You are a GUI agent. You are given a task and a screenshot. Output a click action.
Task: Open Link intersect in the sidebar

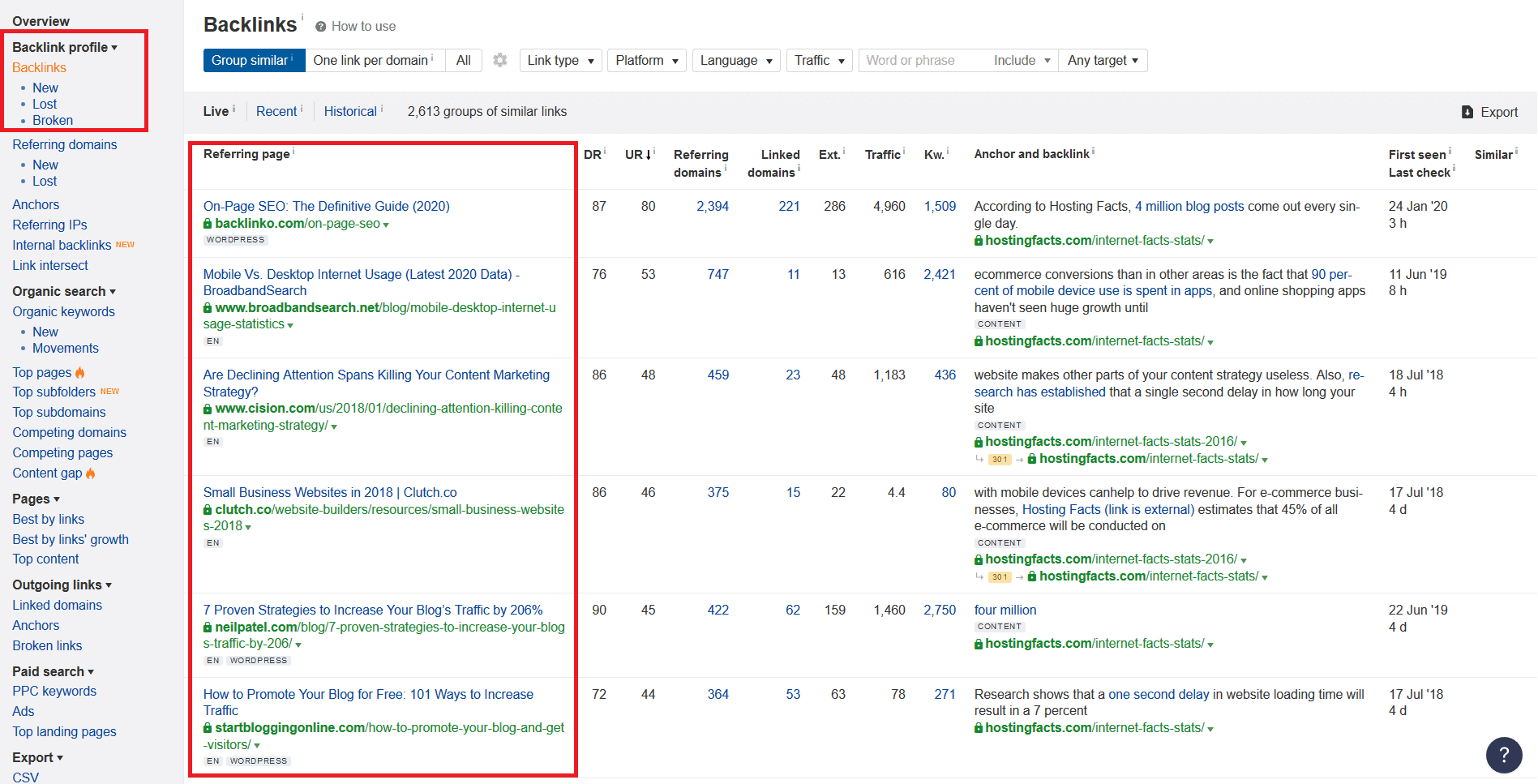(50, 265)
